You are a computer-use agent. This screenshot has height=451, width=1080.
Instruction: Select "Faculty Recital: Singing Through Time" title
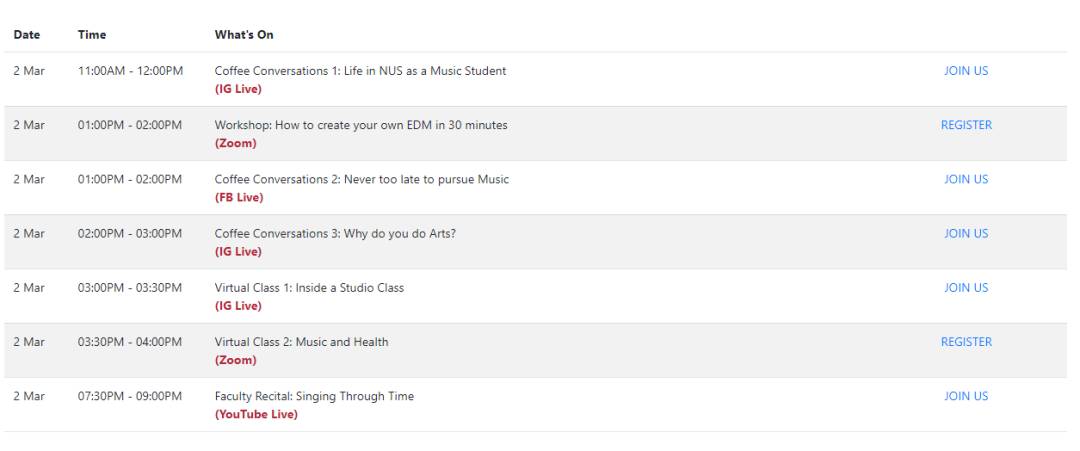click(314, 396)
